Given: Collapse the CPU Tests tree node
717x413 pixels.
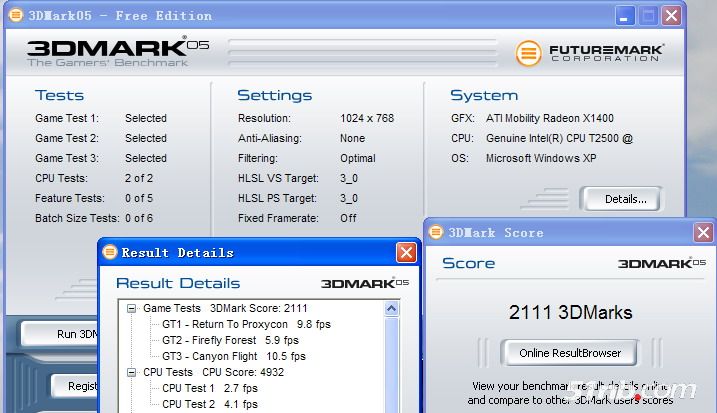Looking at the screenshot, I should pyautogui.click(x=132, y=372).
